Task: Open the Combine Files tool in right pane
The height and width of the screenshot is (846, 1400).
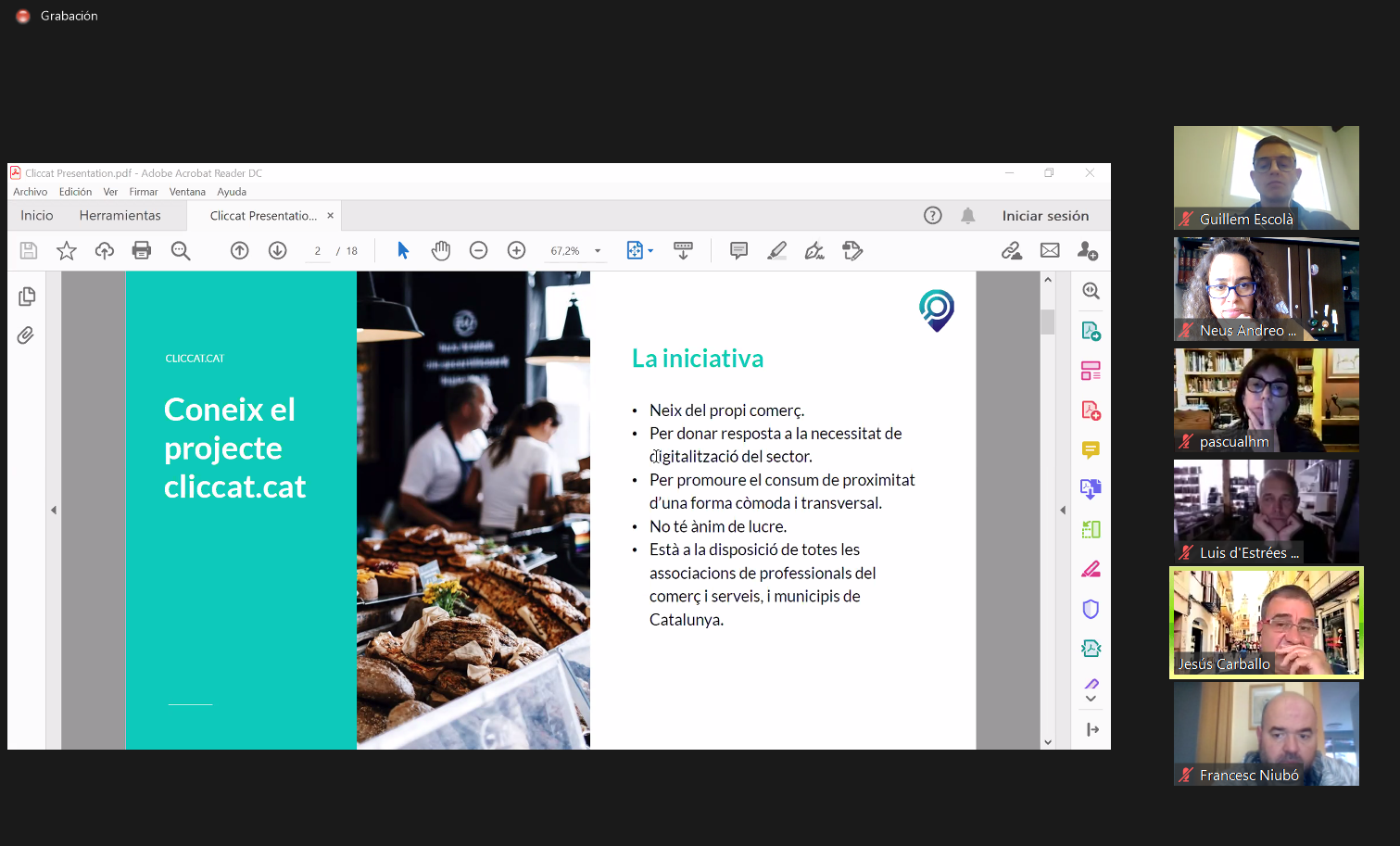Action: pyautogui.click(x=1091, y=489)
